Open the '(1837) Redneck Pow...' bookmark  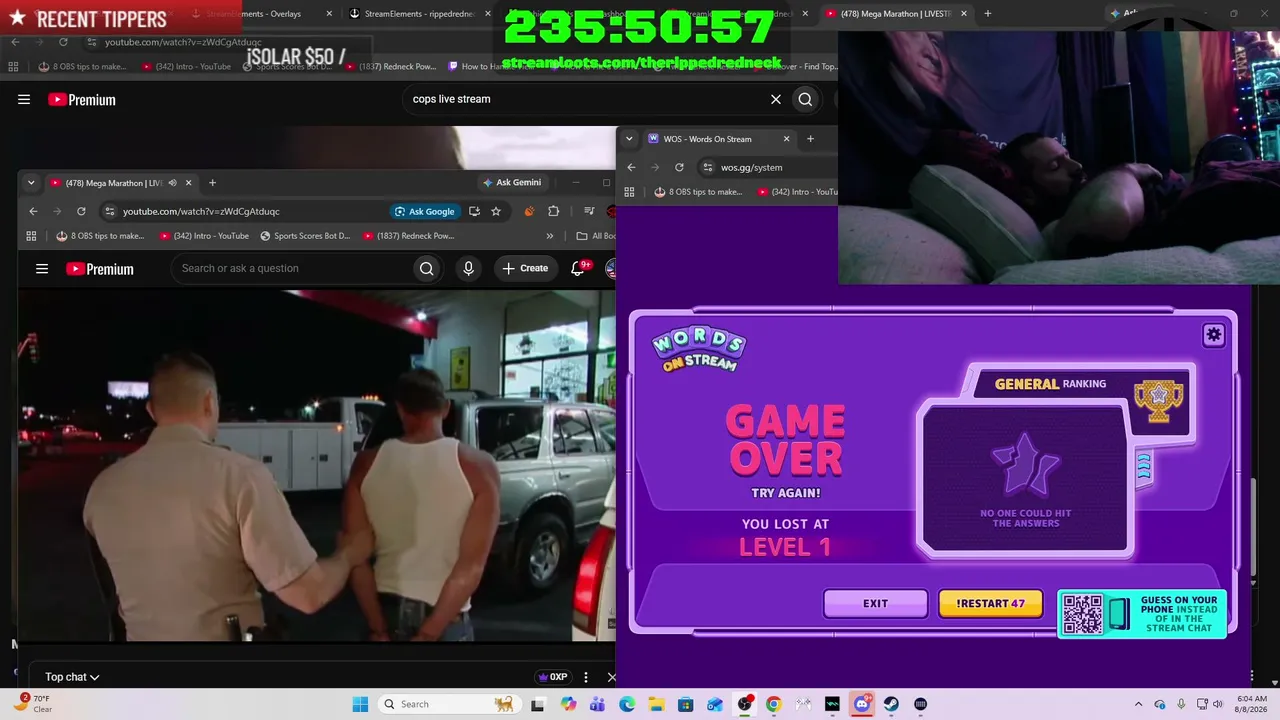pyautogui.click(x=409, y=236)
